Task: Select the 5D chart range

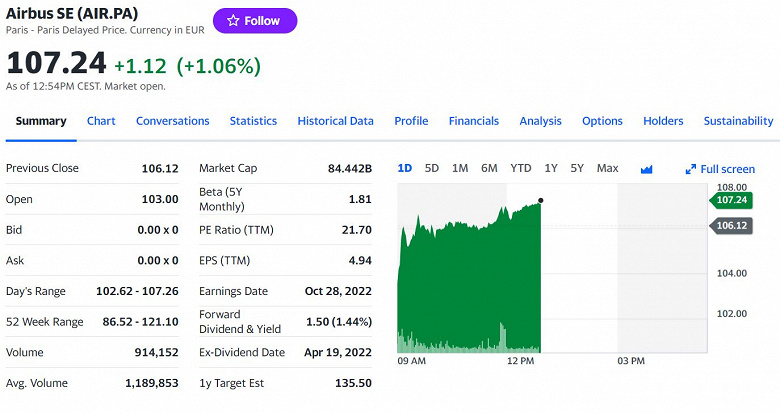Action: coord(431,168)
